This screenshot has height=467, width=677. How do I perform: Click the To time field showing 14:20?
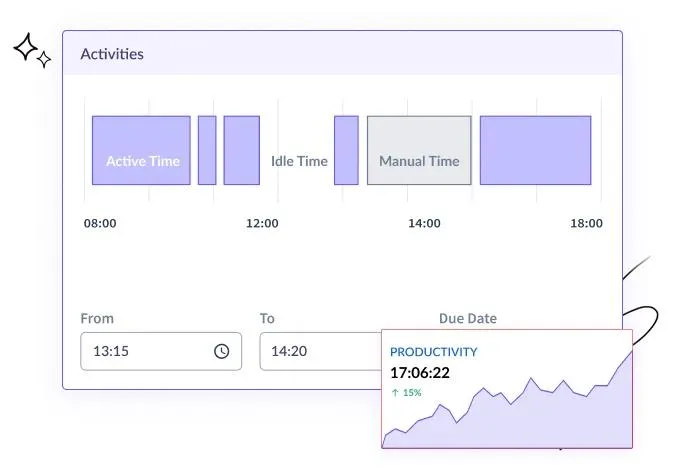click(321, 351)
